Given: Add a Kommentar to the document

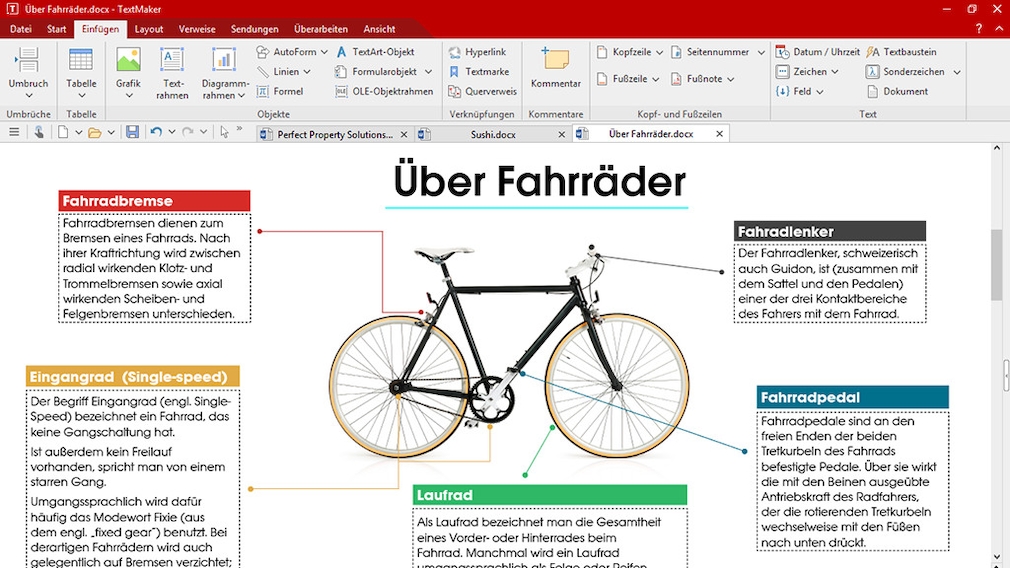Looking at the screenshot, I should 555,61.
